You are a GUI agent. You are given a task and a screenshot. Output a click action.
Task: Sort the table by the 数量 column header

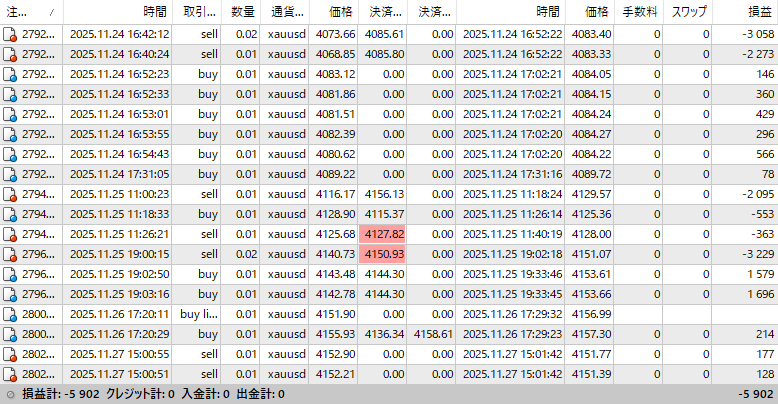tap(241, 11)
